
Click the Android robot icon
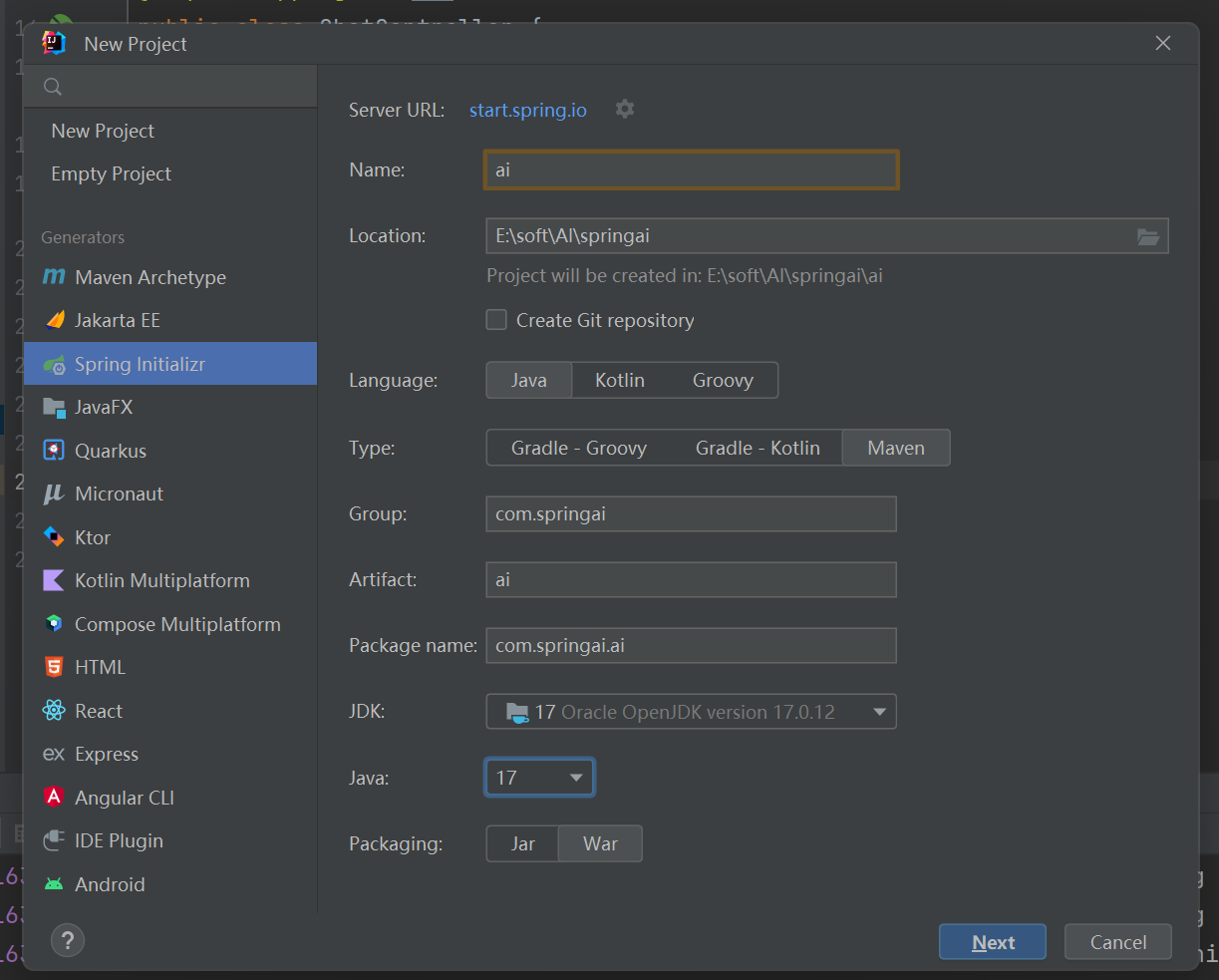pos(54,884)
